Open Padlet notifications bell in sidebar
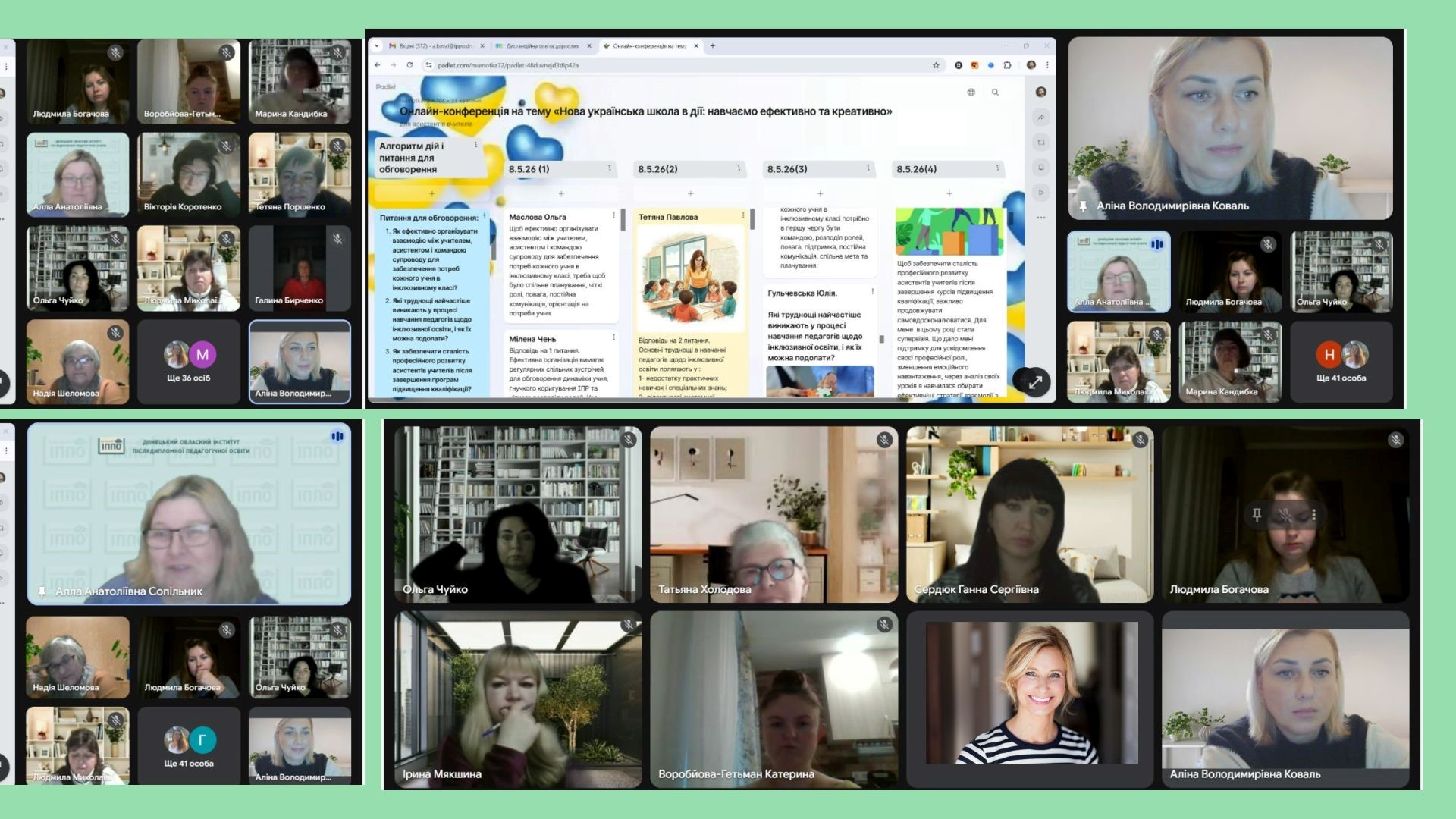This screenshot has height=819, width=1456. coord(1041,167)
